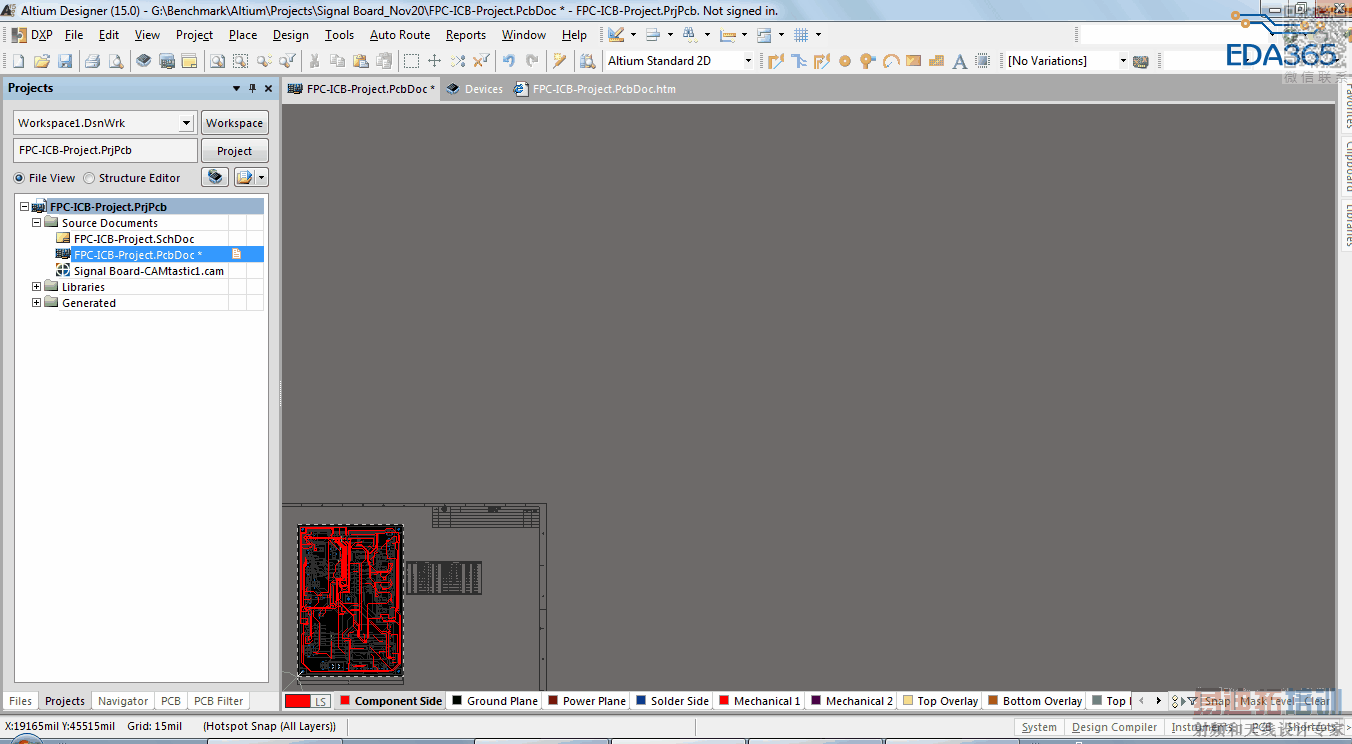Image resolution: width=1352 pixels, height=744 pixels.
Task: Click the Save floppy disk icon
Action: pos(65,61)
